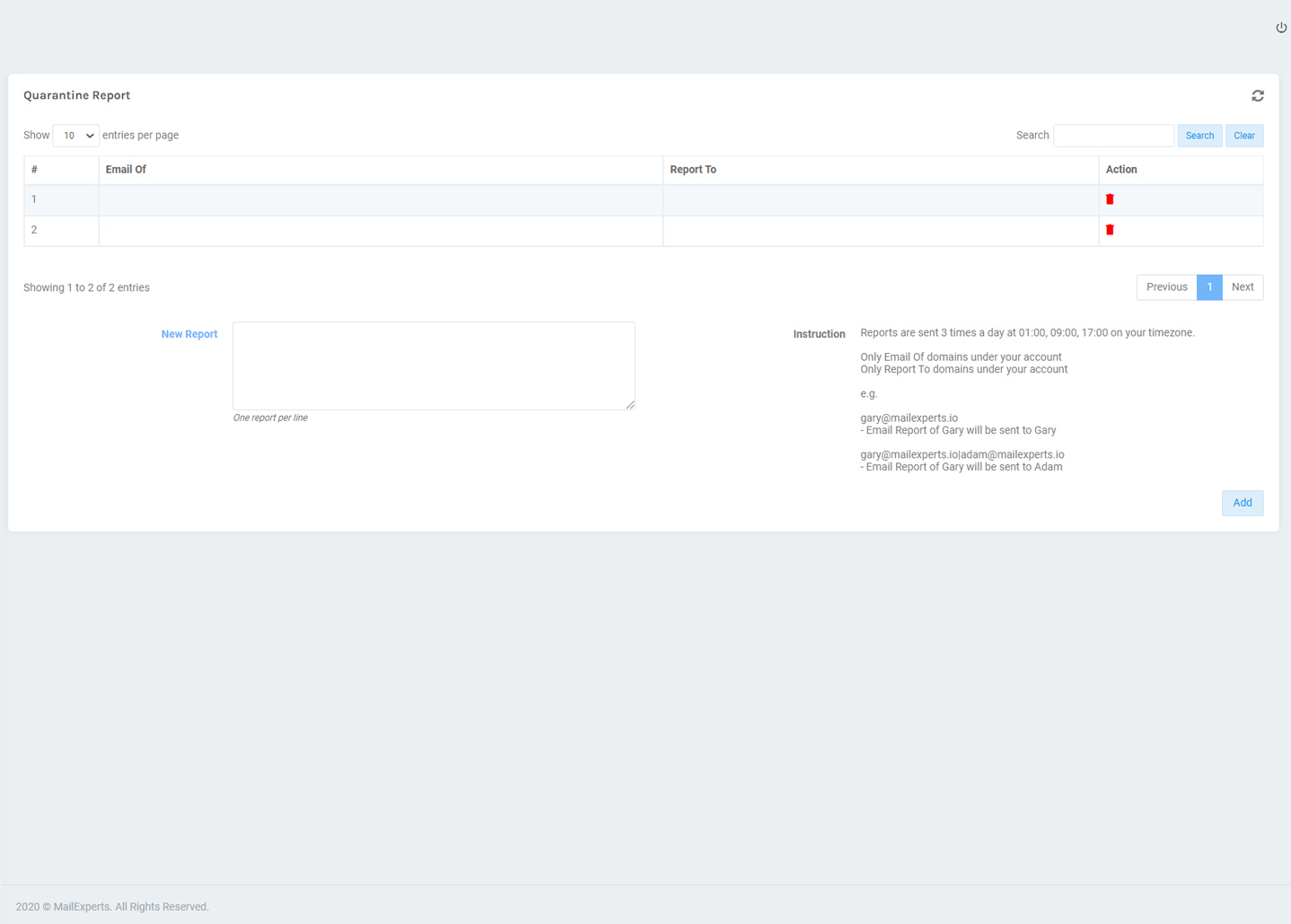1291x924 pixels.
Task: Add the new report
Action: tap(1242, 503)
